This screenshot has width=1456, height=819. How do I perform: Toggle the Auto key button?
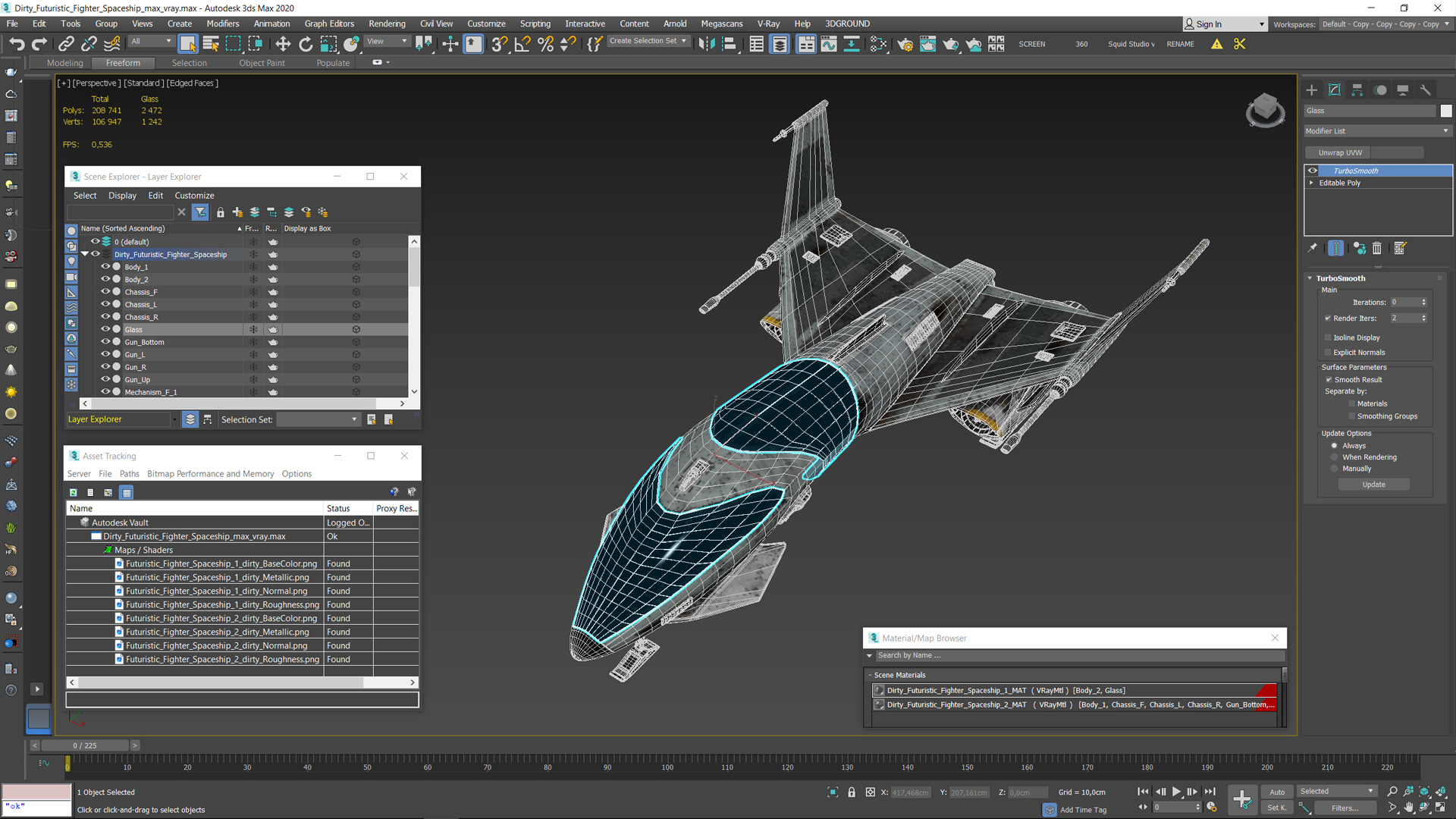click(x=1277, y=792)
